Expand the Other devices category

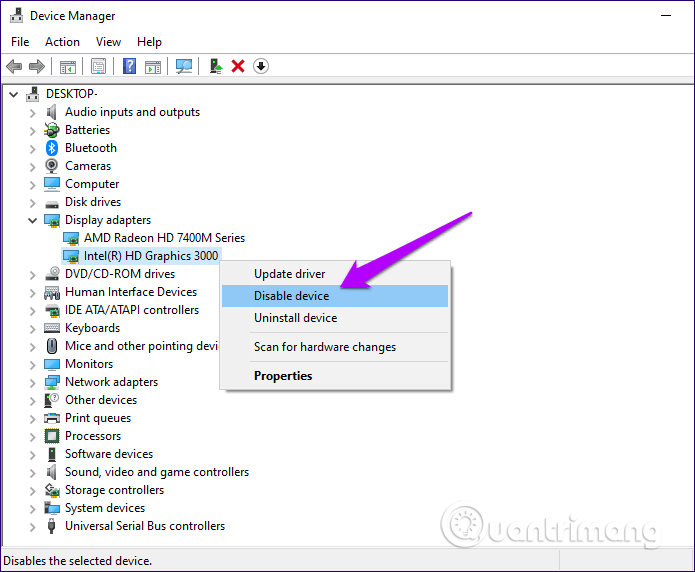32,401
